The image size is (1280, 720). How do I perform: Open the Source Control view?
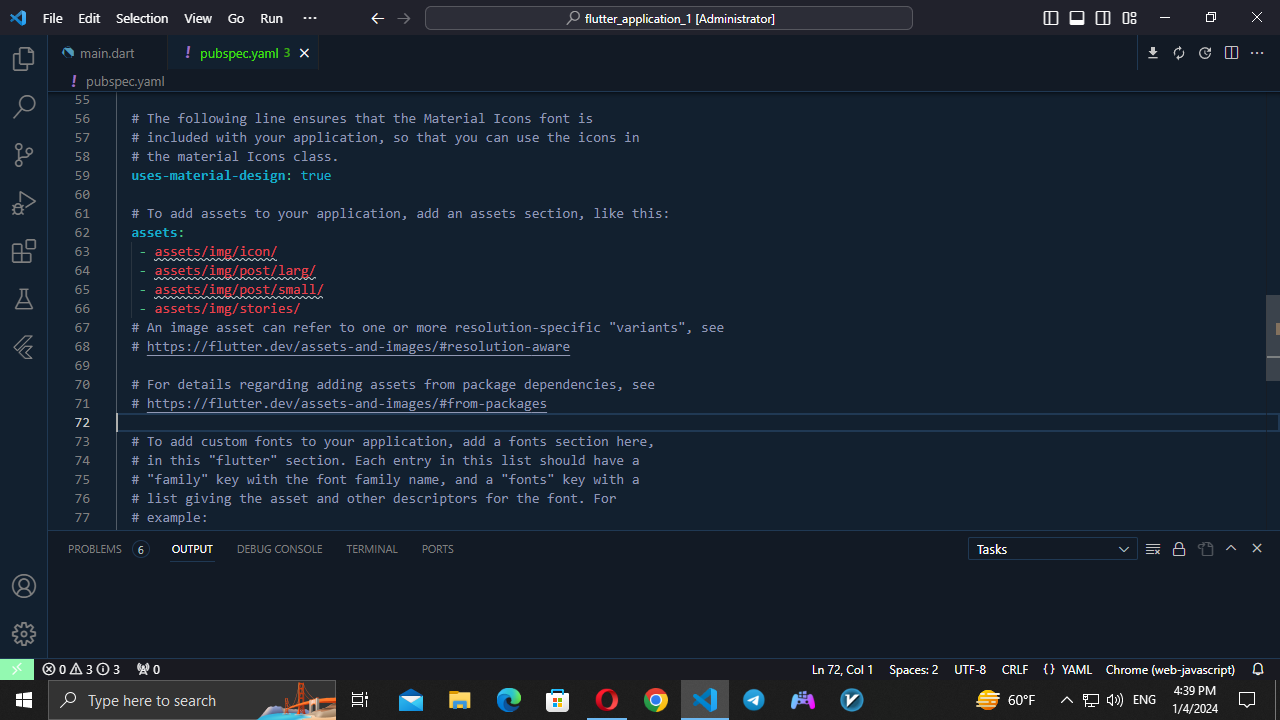[24, 154]
